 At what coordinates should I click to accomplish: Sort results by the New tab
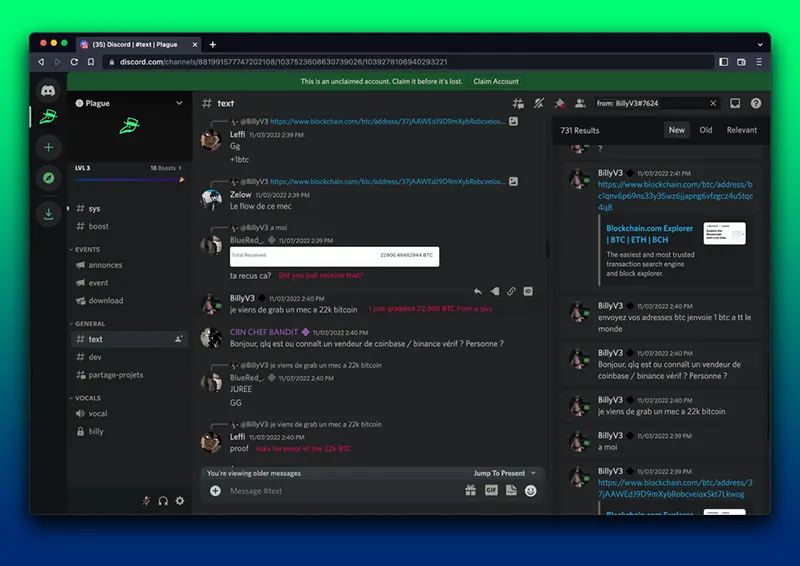[x=677, y=130]
